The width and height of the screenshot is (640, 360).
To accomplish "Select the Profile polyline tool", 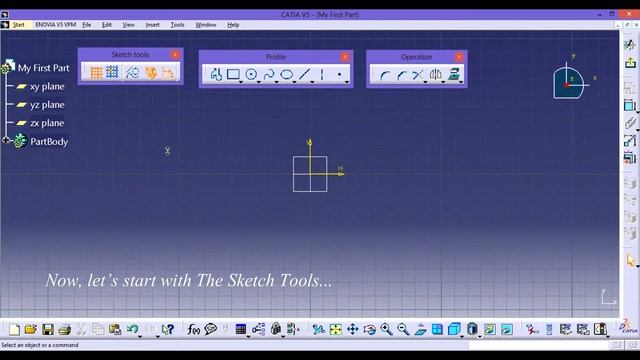I will pos(216,75).
